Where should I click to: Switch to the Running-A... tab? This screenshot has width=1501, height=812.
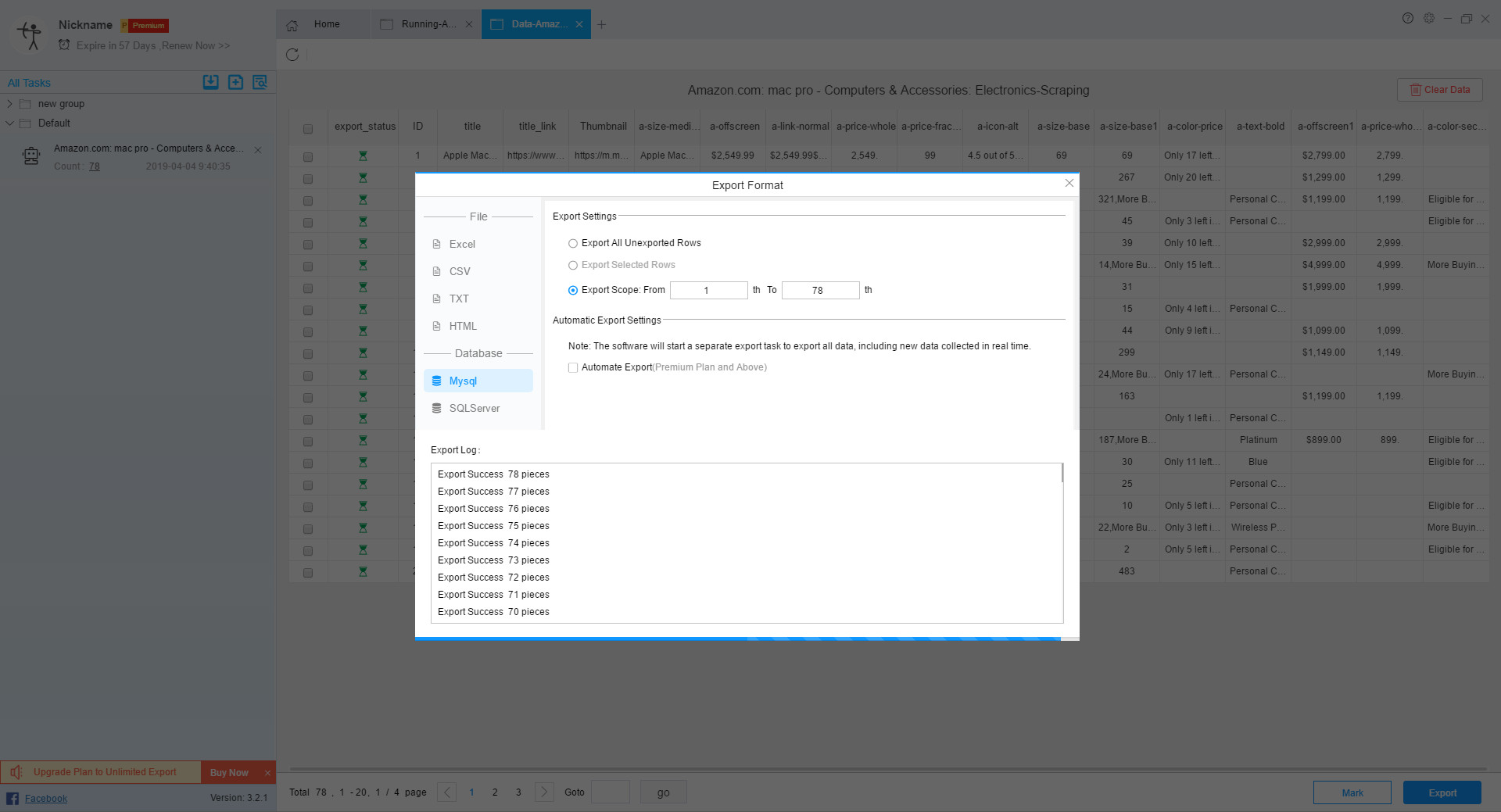pos(427,24)
